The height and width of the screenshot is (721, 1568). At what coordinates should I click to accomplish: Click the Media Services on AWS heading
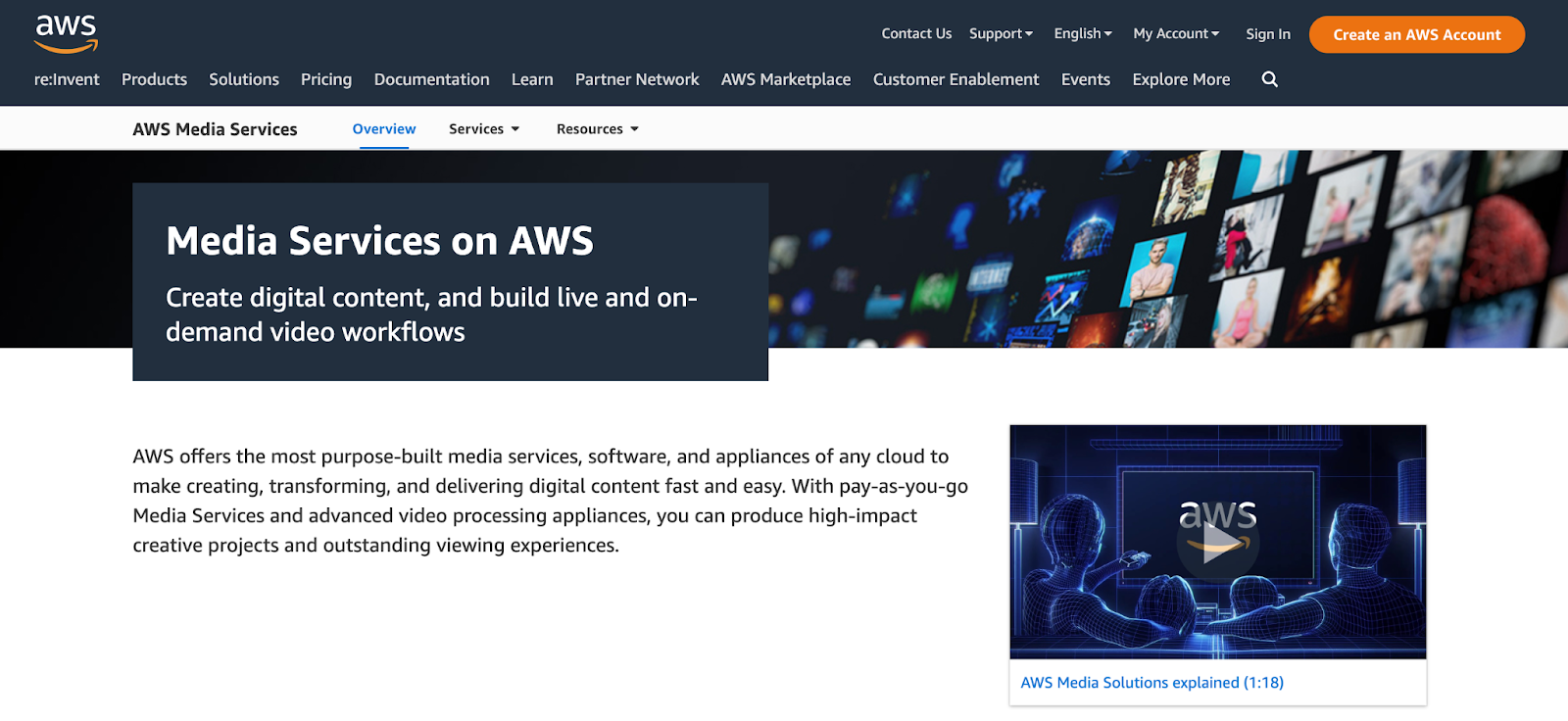(x=379, y=240)
